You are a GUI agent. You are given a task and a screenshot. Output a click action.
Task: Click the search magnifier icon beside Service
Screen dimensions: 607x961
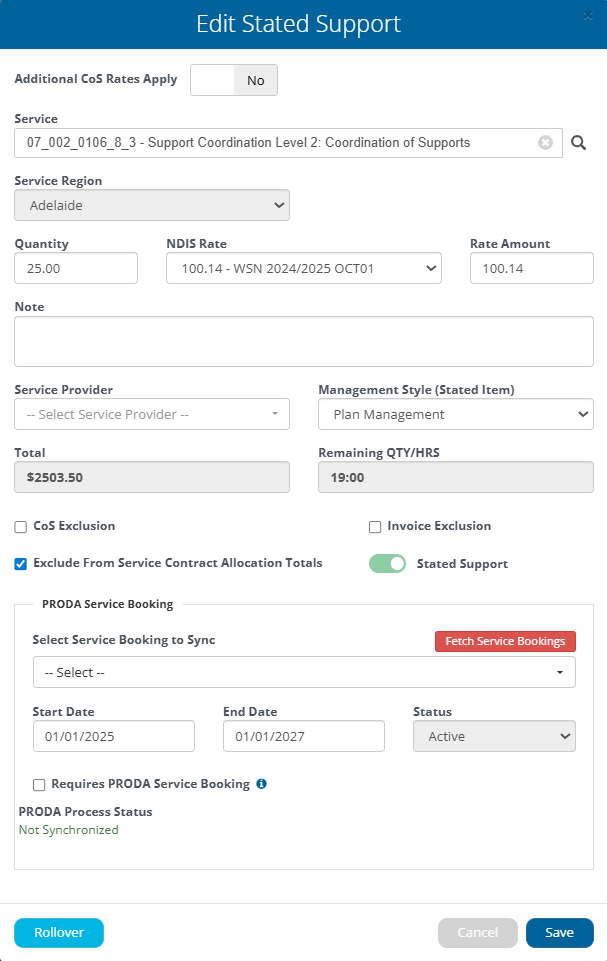point(578,143)
